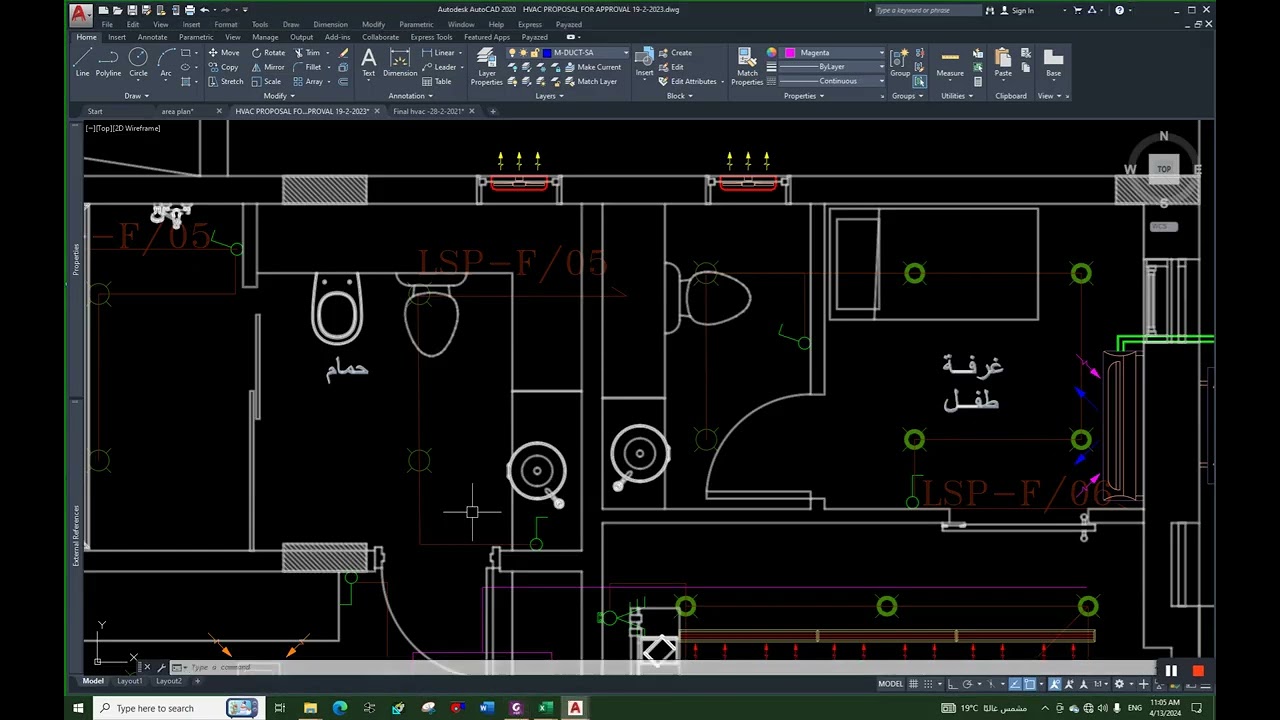Toggle the layer on/off lightbulb for M-DUCT-SA
The image size is (1280, 720).
click(512, 52)
